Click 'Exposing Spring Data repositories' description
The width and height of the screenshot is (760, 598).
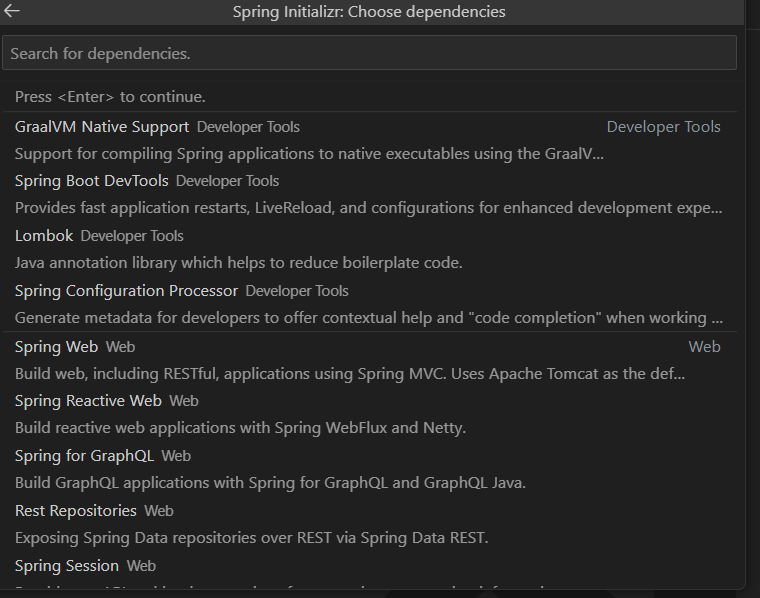(251, 538)
